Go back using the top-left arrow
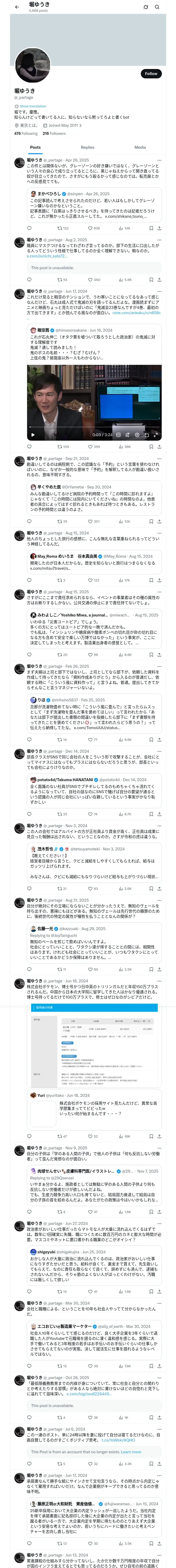The width and height of the screenshot is (176, 1568). (x=17, y=7)
